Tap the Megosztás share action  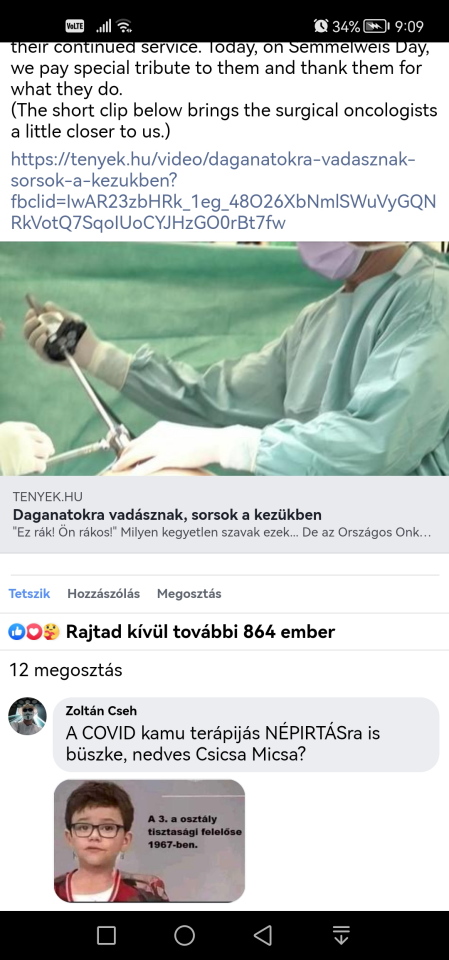189,593
